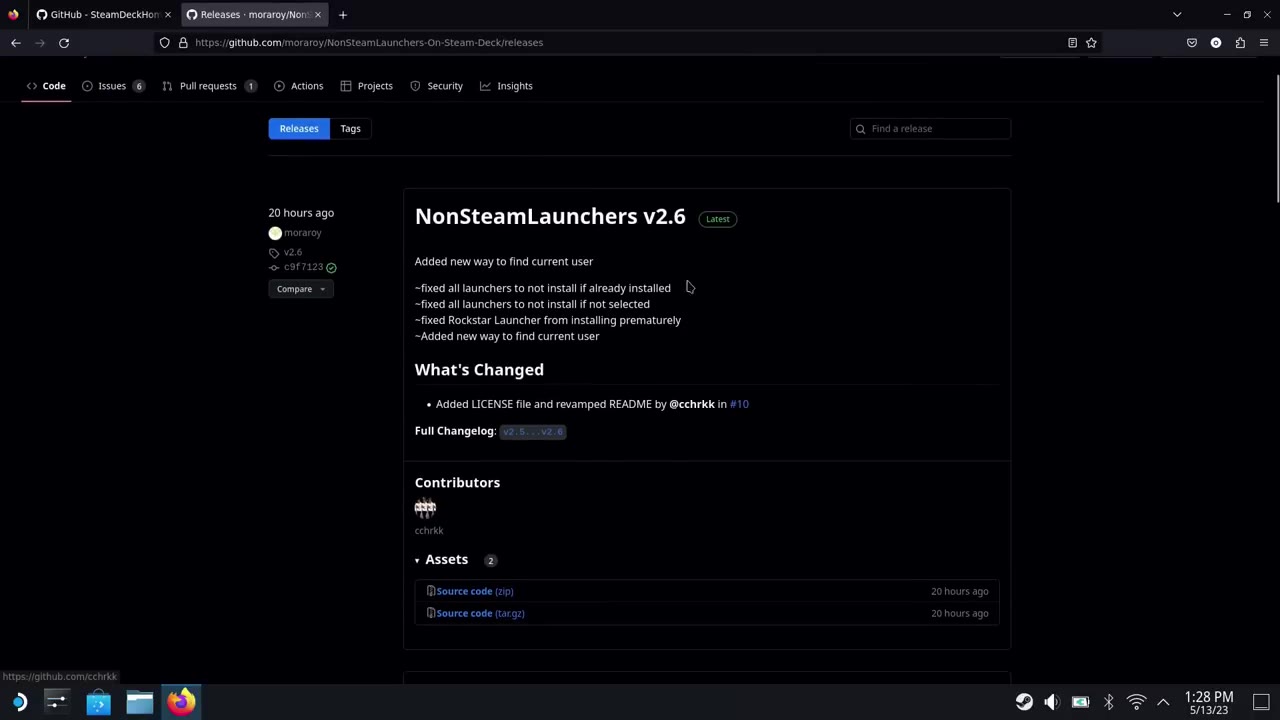The image size is (1280, 720).
Task: Click the Firefox taskbar icon
Action: click(182, 702)
